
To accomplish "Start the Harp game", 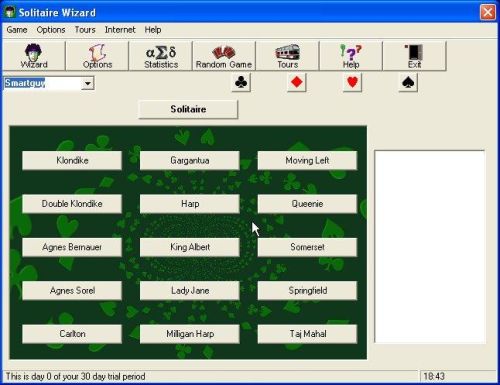I will pos(190,204).
